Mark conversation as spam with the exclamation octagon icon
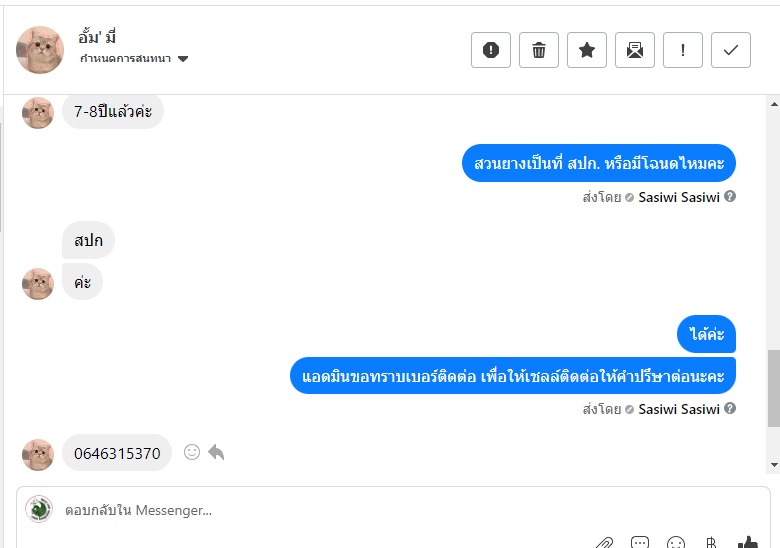This screenshot has height=548, width=780. 490,50
